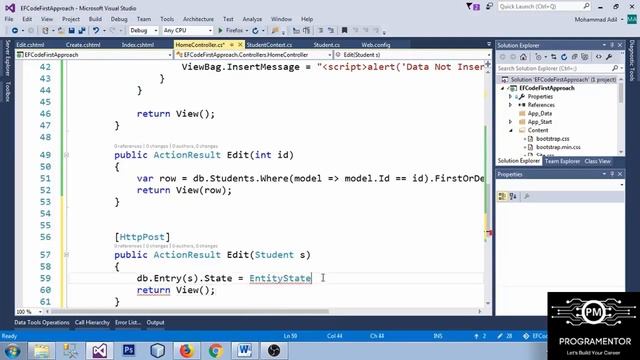
Task: Open the Data Tools Operations tab
Action: [x=42, y=322]
